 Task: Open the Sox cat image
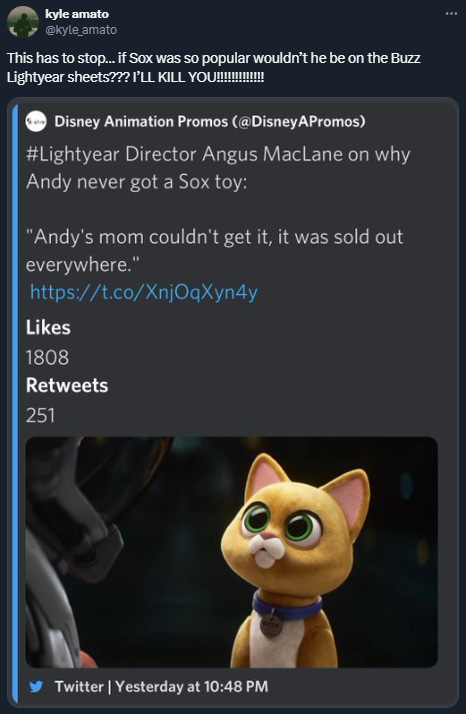[231, 552]
